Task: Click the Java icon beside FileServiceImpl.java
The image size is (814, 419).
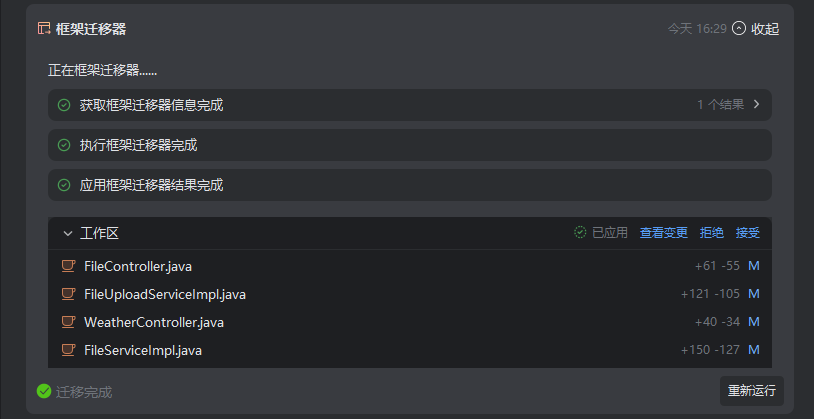Action: (68, 350)
